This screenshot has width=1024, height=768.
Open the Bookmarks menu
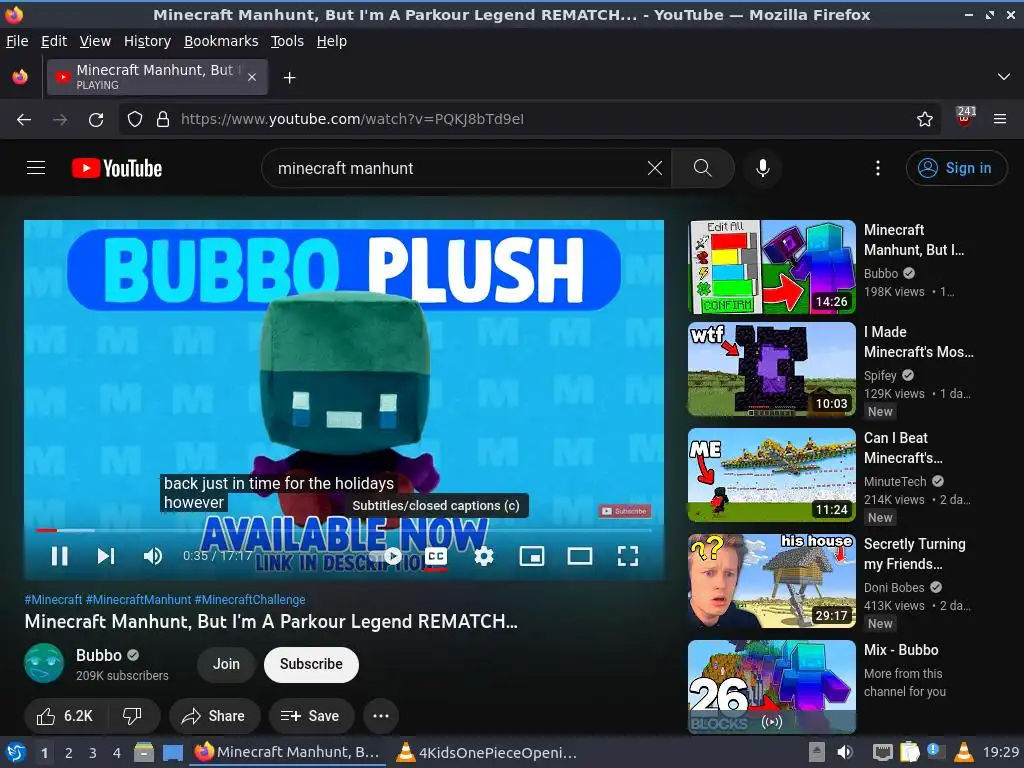pyautogui.click(x=221, y=41)
